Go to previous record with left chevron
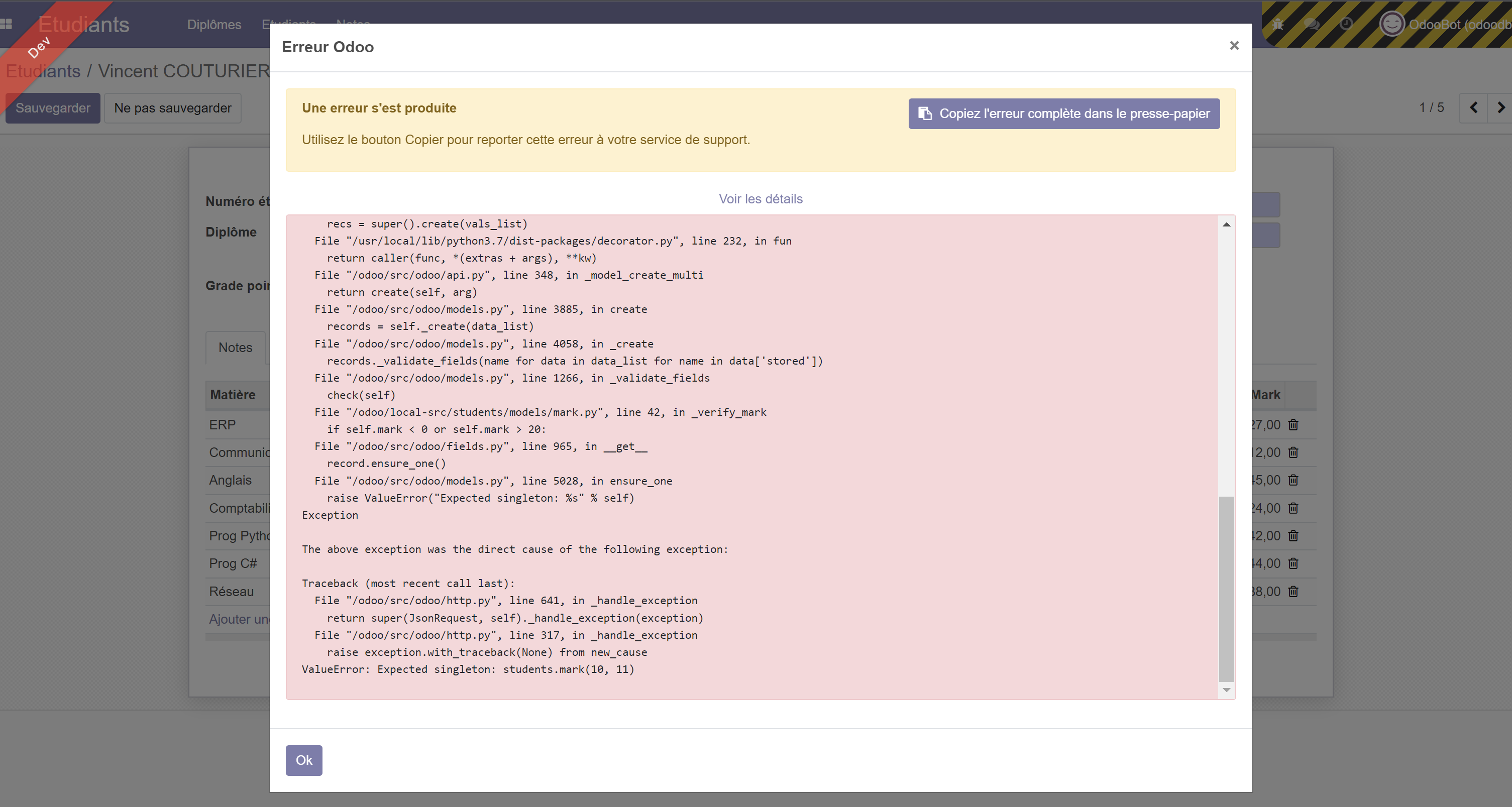Viewport: 1512px width, 807px height. click(1474, 107)
